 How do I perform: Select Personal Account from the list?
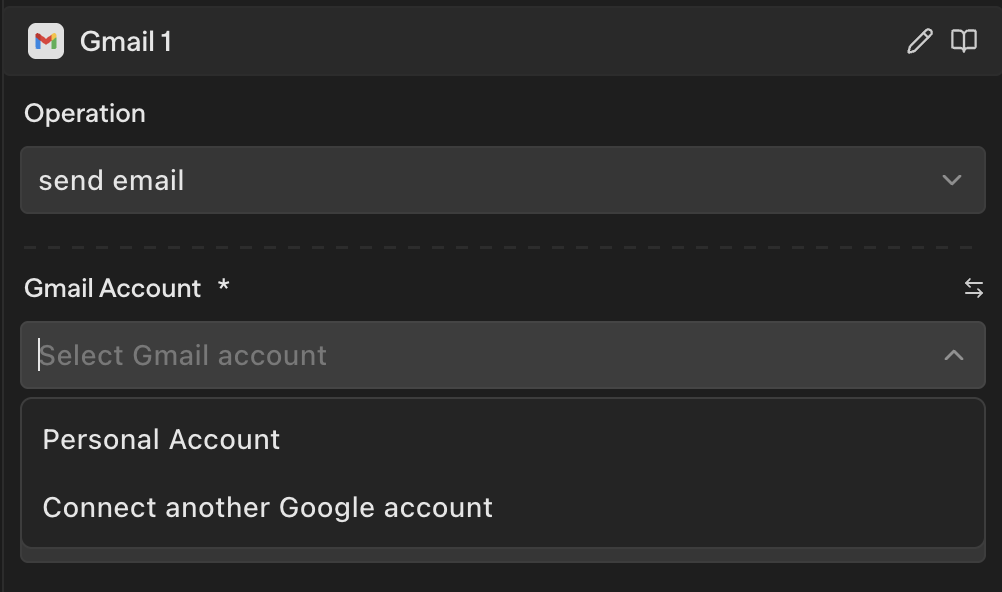[160, 438]
